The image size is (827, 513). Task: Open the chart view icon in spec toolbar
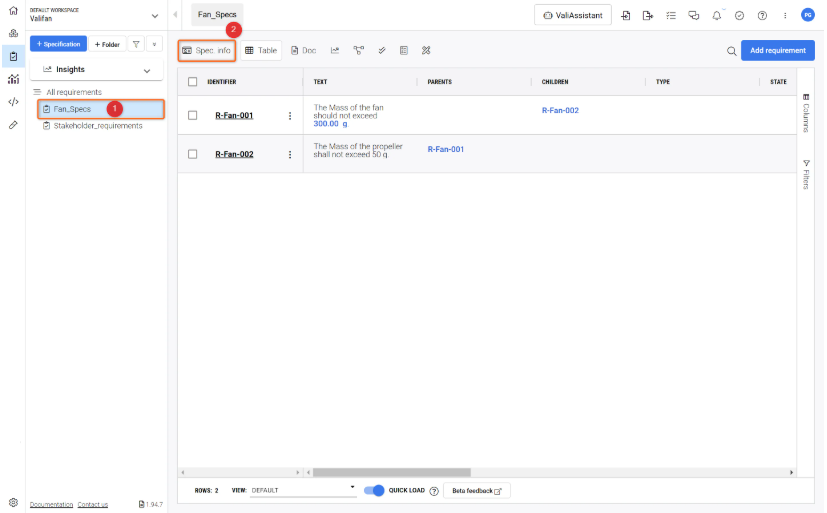335,51
